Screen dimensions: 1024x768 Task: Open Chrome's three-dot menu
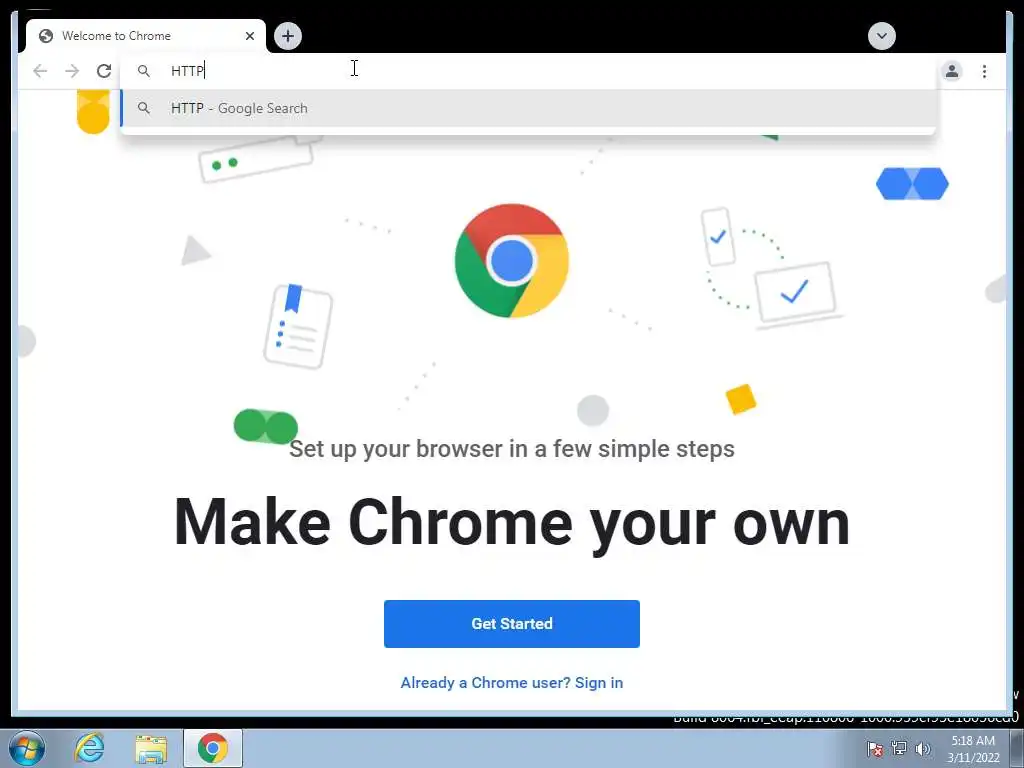coord(984,71)
